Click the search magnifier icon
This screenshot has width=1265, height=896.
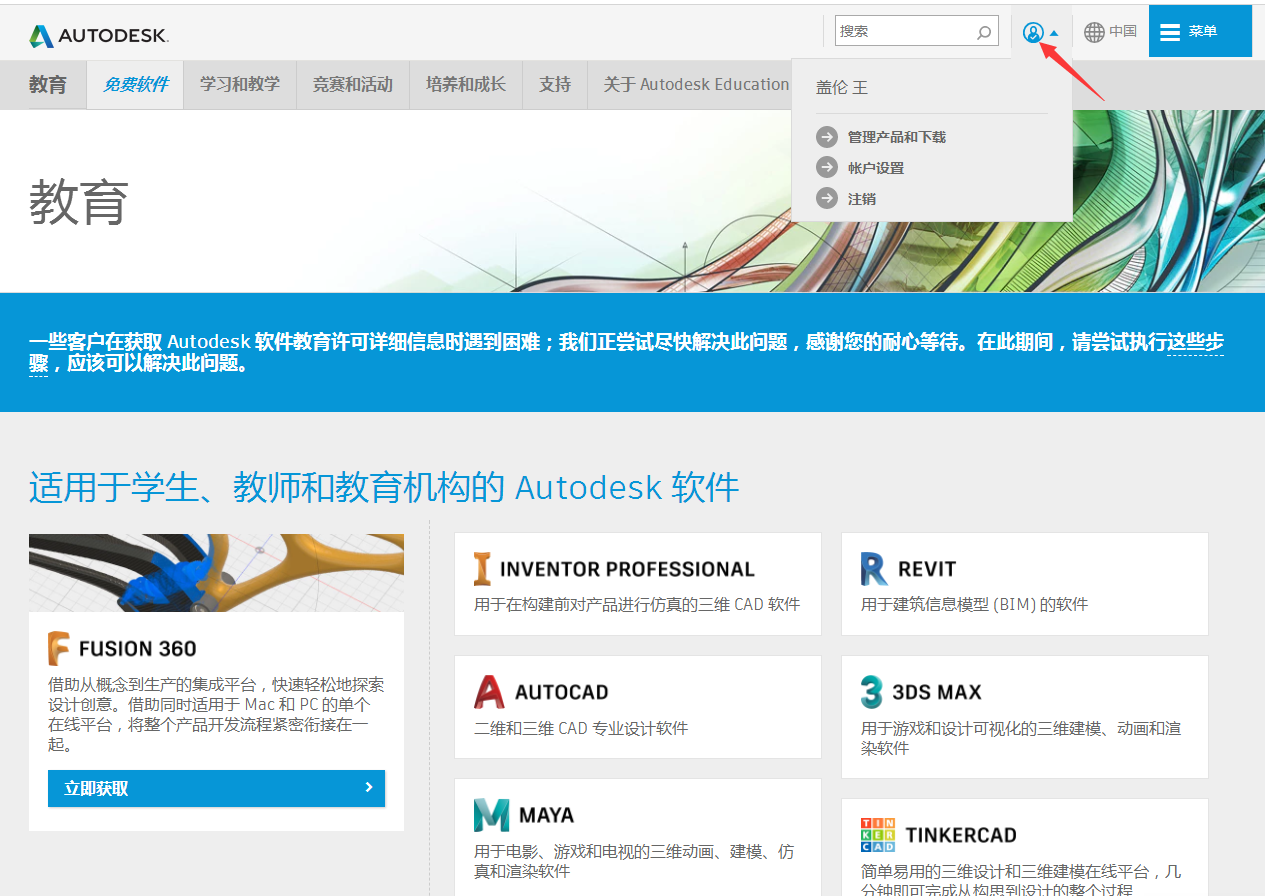click(984, 32)
